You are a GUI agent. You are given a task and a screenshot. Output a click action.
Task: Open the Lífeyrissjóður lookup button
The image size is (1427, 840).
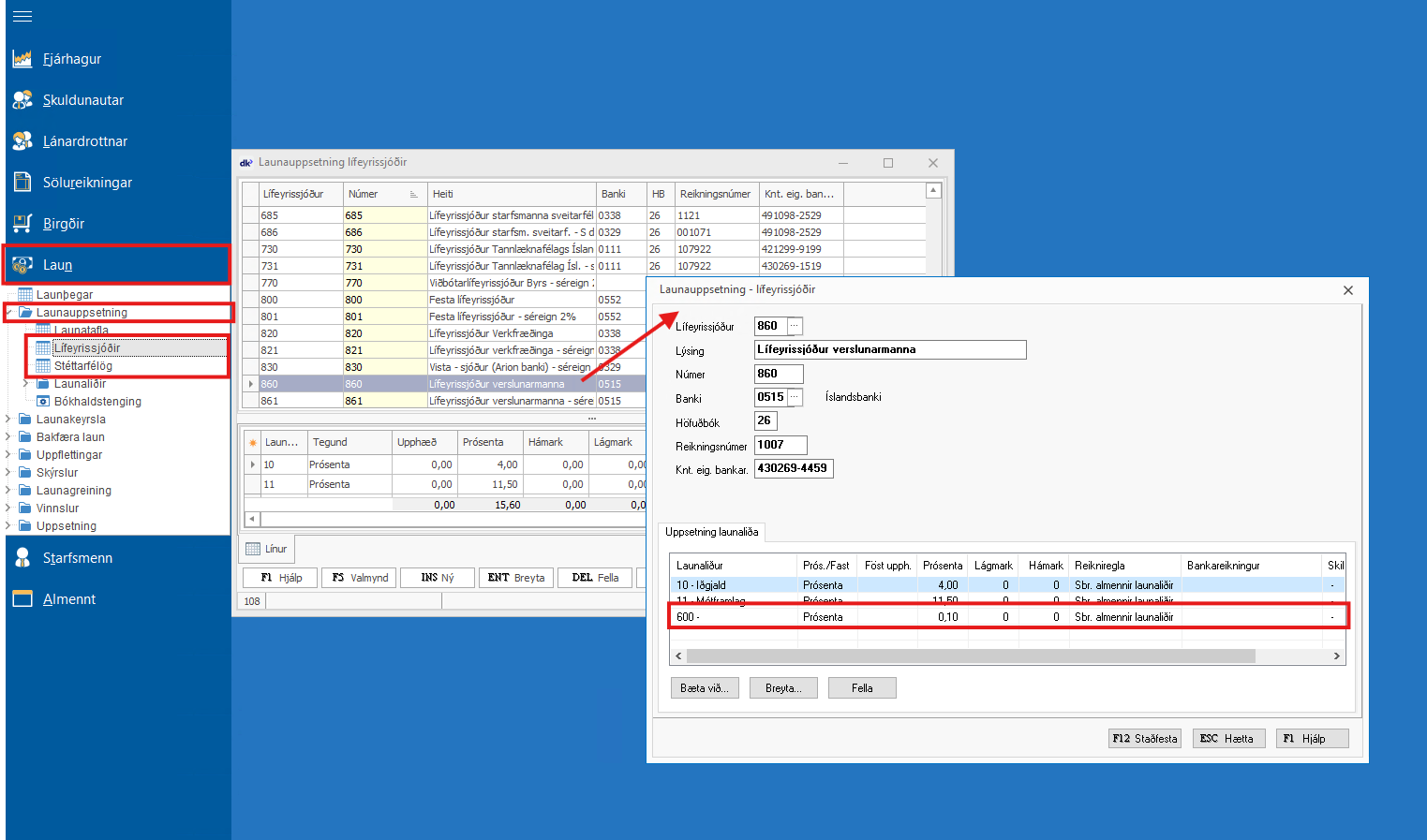[795, 326]
